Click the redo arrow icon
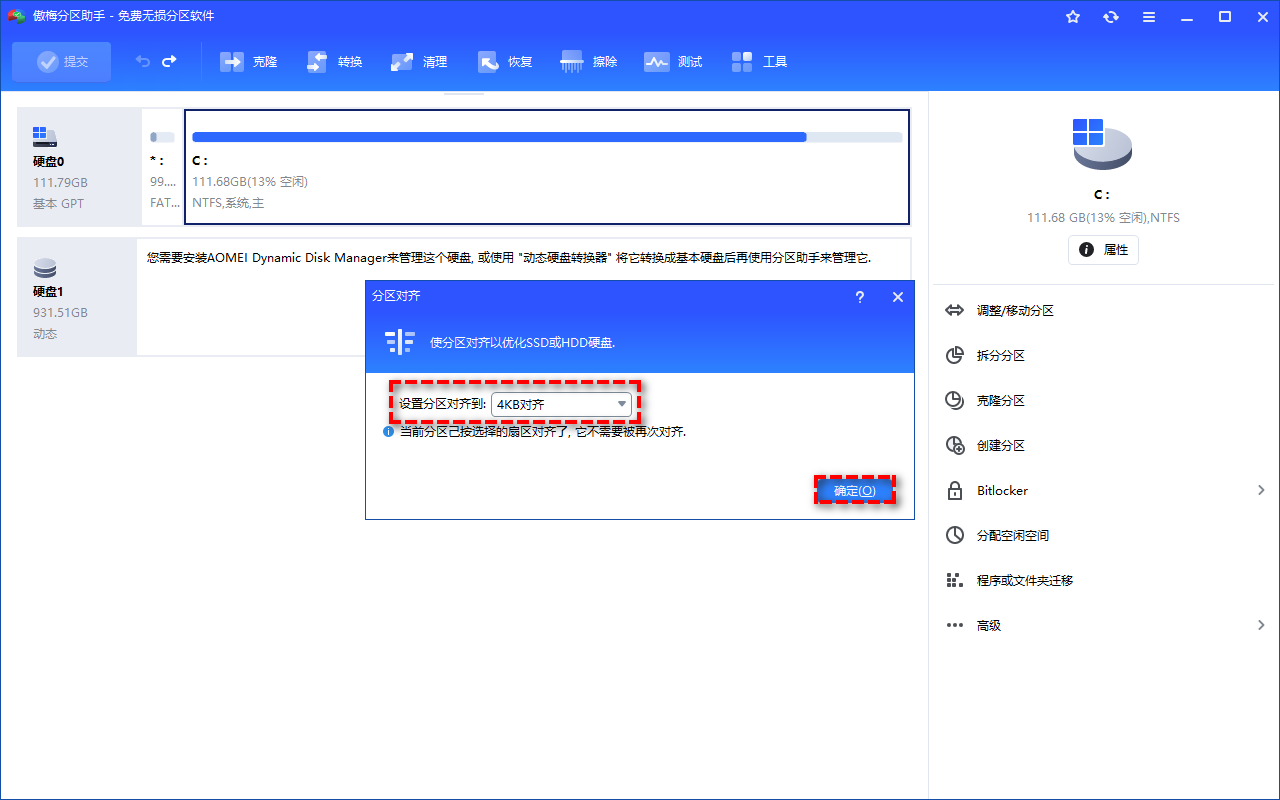This screenshot has width=1280, height=800. (x=168, y=61)
